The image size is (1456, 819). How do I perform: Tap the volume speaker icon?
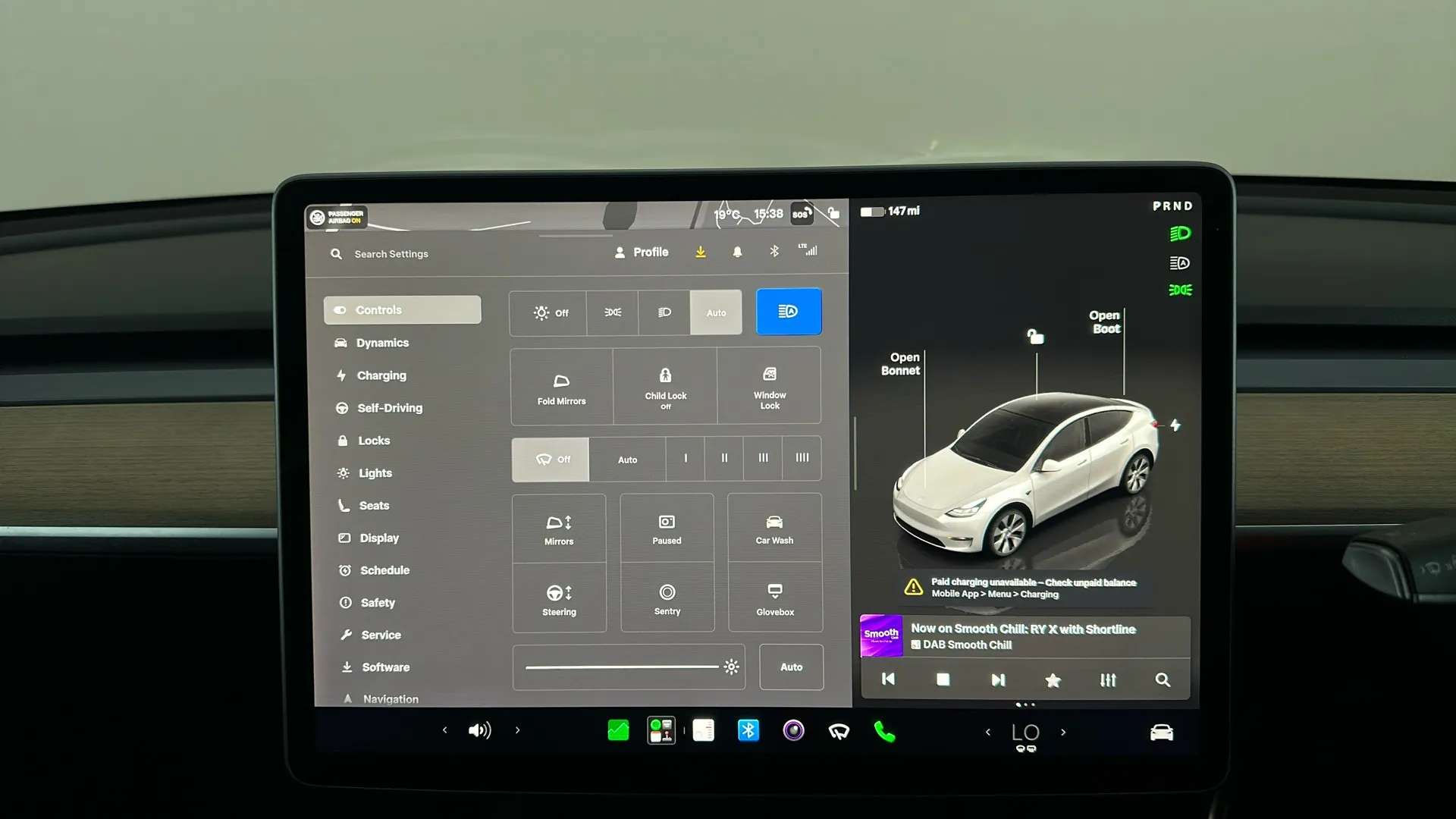[x=479, y=730]
